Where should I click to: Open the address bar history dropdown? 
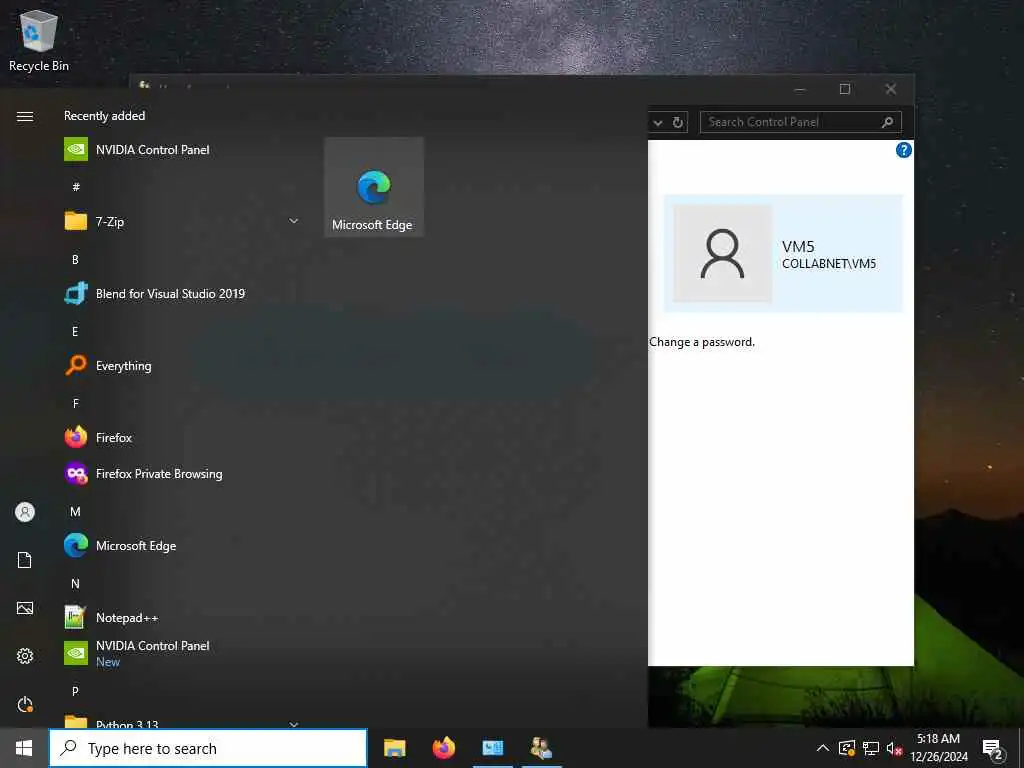pyautogui.click(x=658, y=122)
